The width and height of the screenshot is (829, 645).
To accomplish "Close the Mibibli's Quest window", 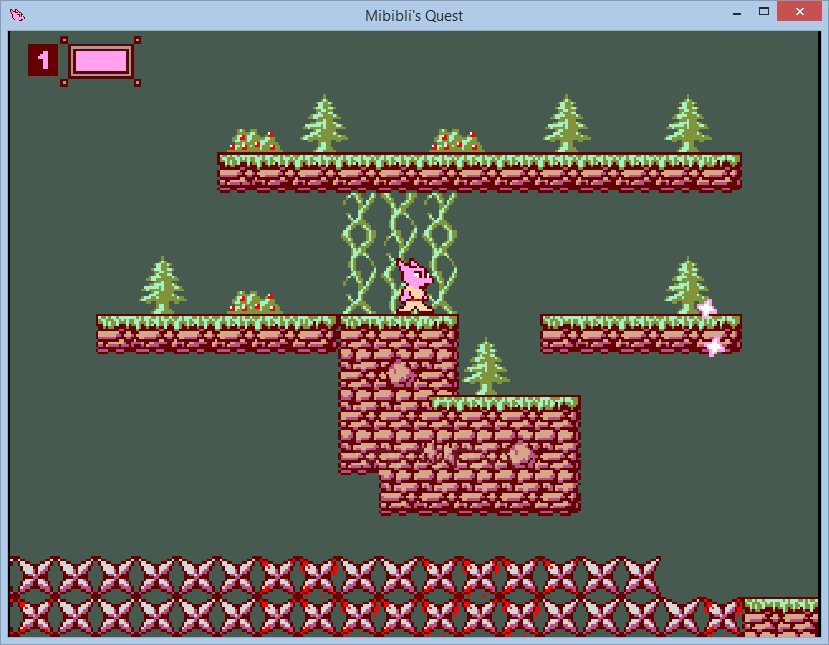I will [x=799, y=12].
